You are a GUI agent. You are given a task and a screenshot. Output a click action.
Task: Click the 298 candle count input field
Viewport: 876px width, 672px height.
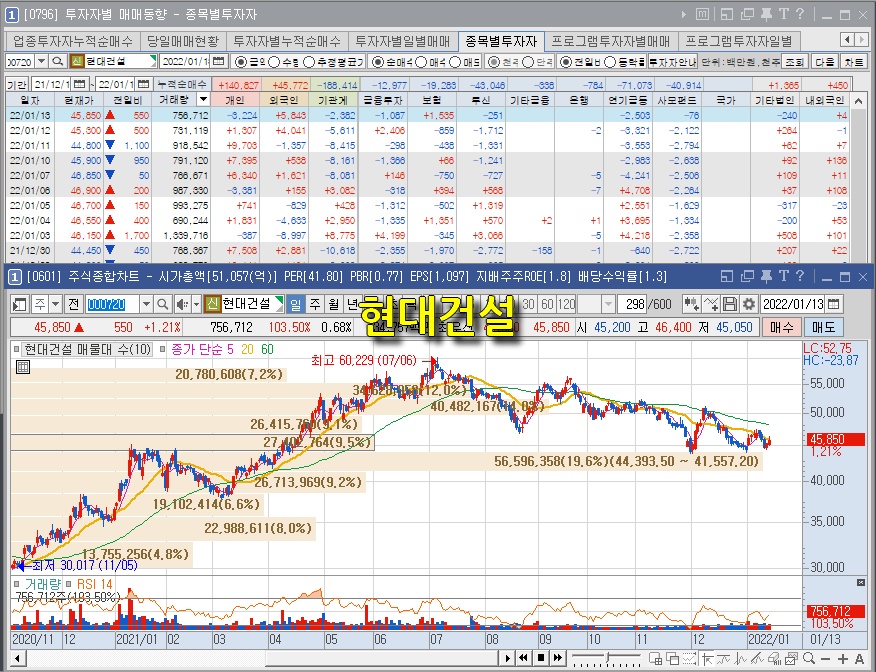633,304
